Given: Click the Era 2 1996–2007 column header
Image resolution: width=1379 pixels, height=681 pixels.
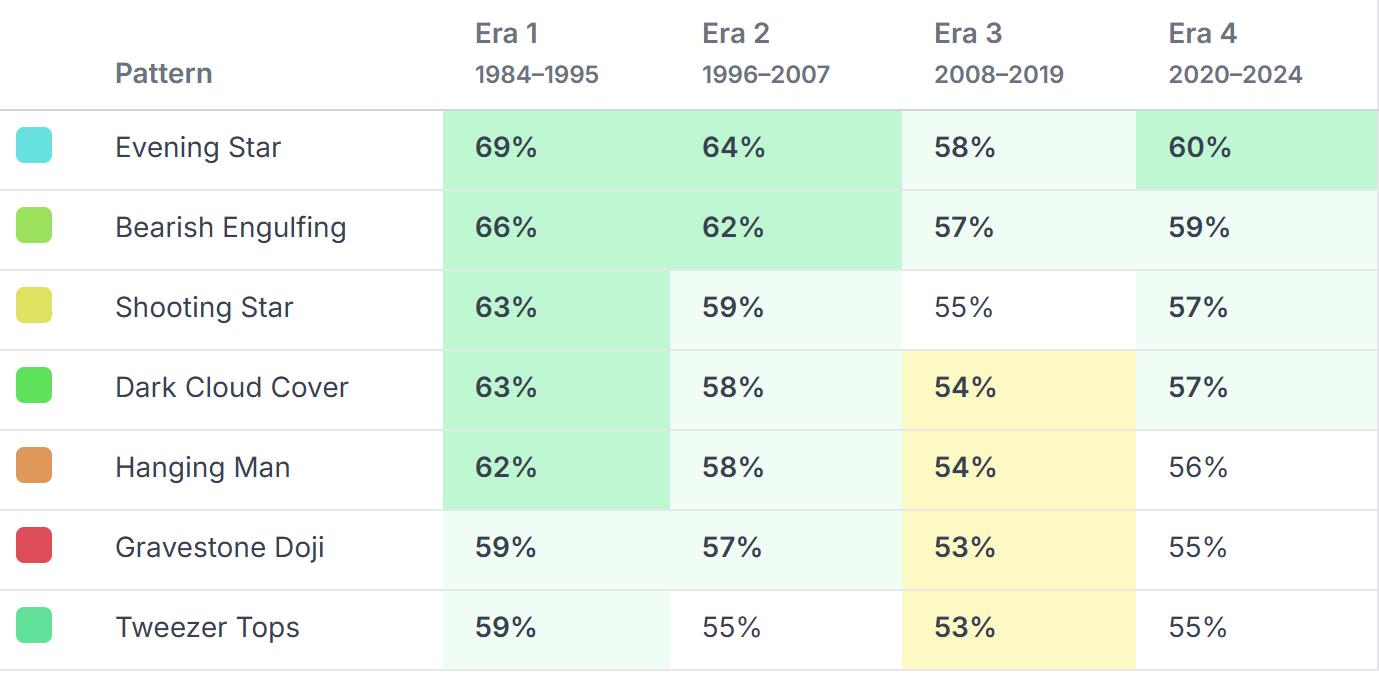Looking at the screenshot, I should point(766,54).
